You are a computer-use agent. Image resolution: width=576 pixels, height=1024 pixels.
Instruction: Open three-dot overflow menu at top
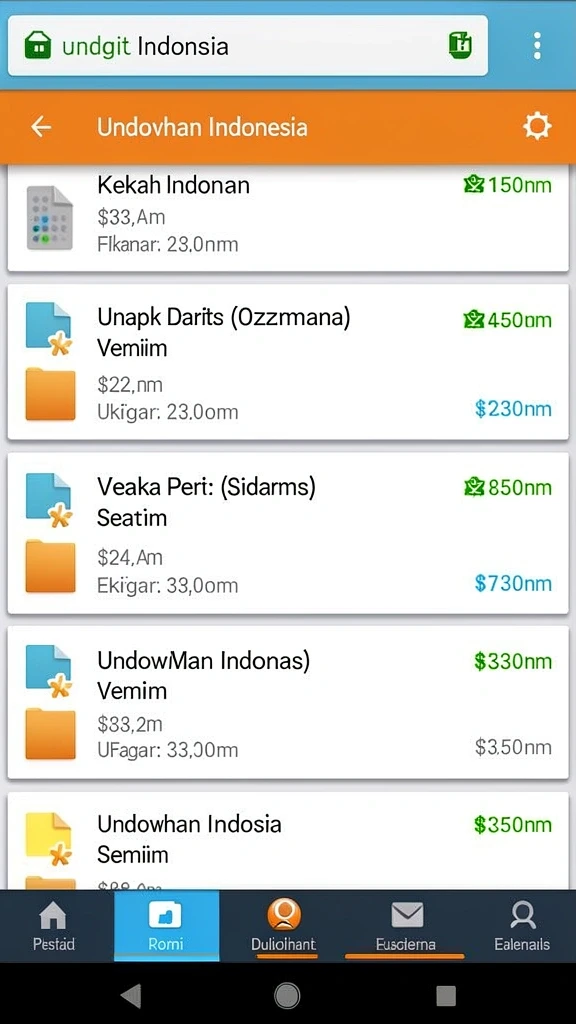[x=537, y=46]
